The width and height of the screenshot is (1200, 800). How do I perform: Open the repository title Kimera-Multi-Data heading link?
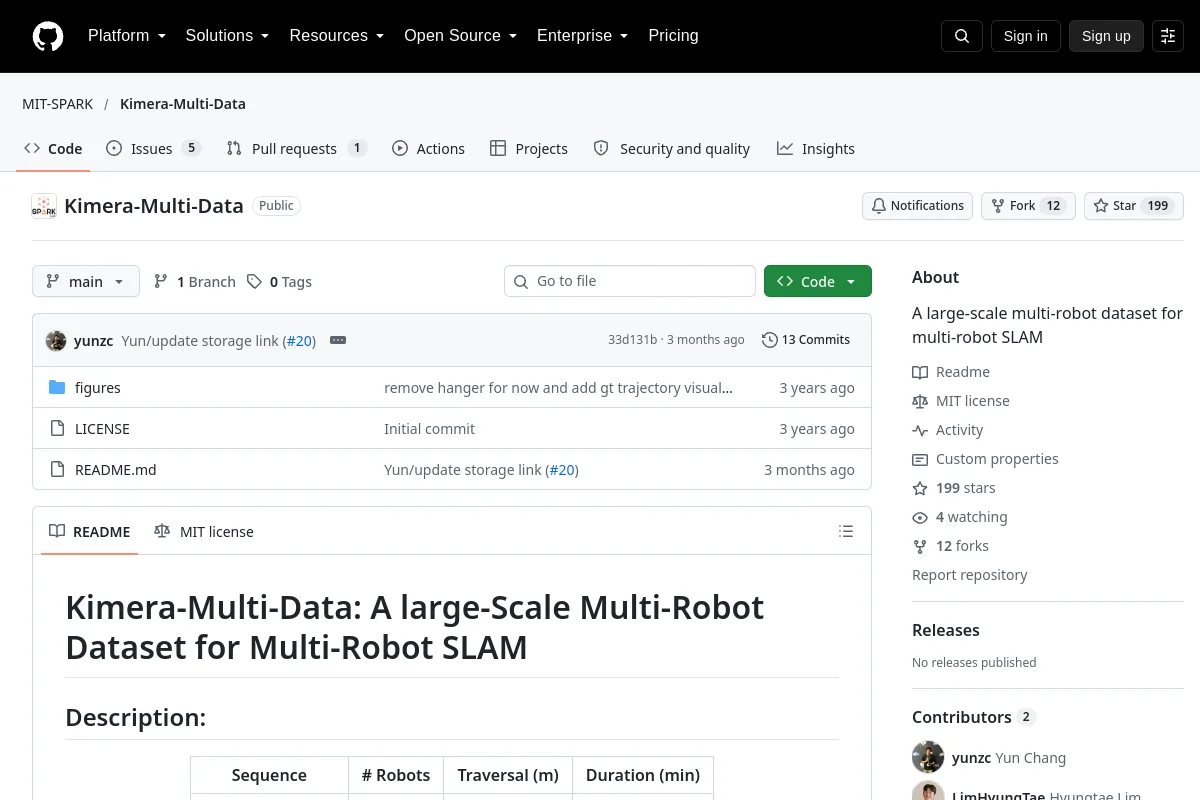(154, 206)
